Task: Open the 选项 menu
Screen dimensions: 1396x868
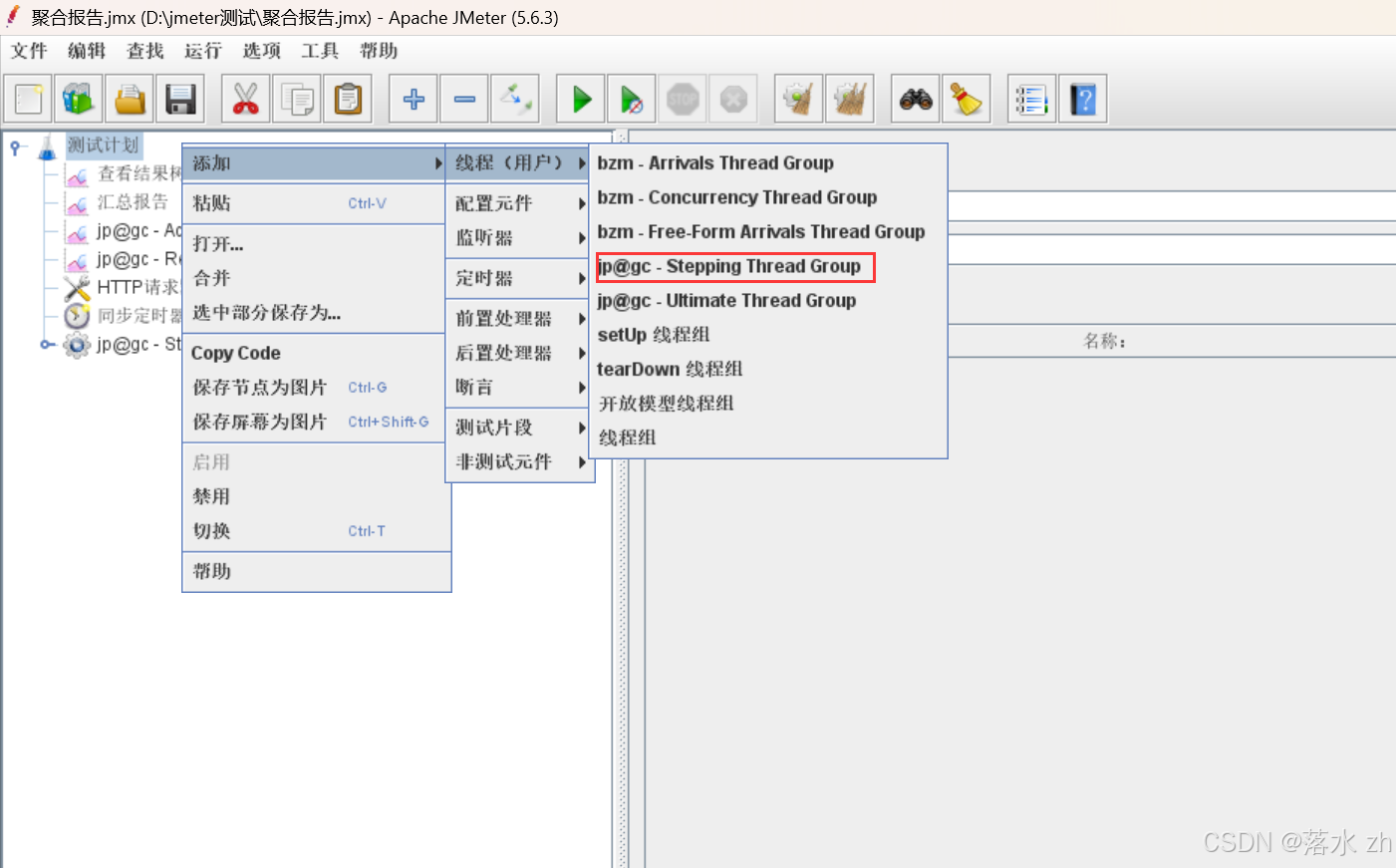Action: point(262,51)
